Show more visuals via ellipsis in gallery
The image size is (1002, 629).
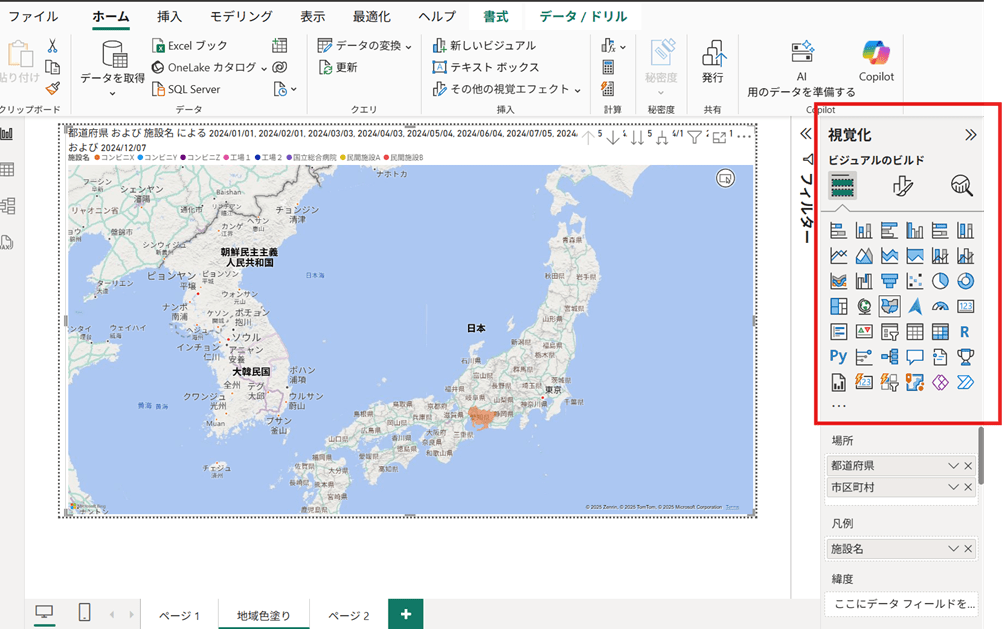coord(838,406)
